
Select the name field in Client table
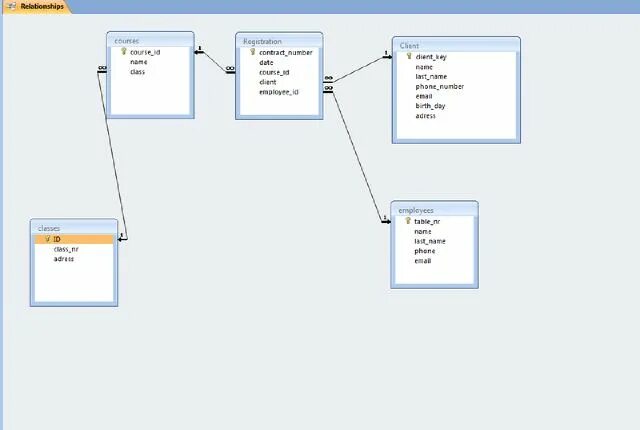[424, 67]
